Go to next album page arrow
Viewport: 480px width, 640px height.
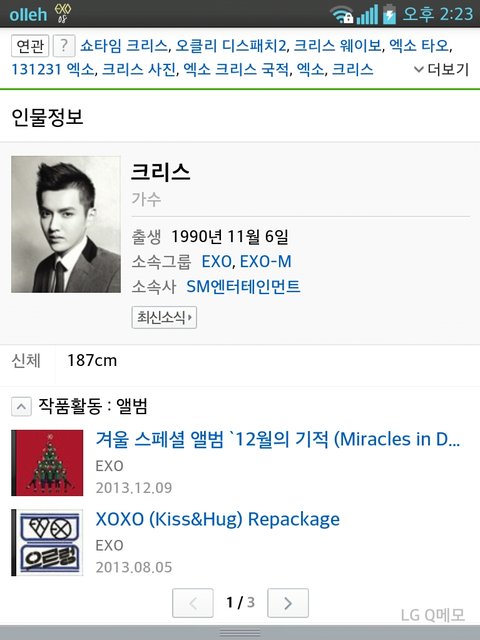(x=288, y=603)
